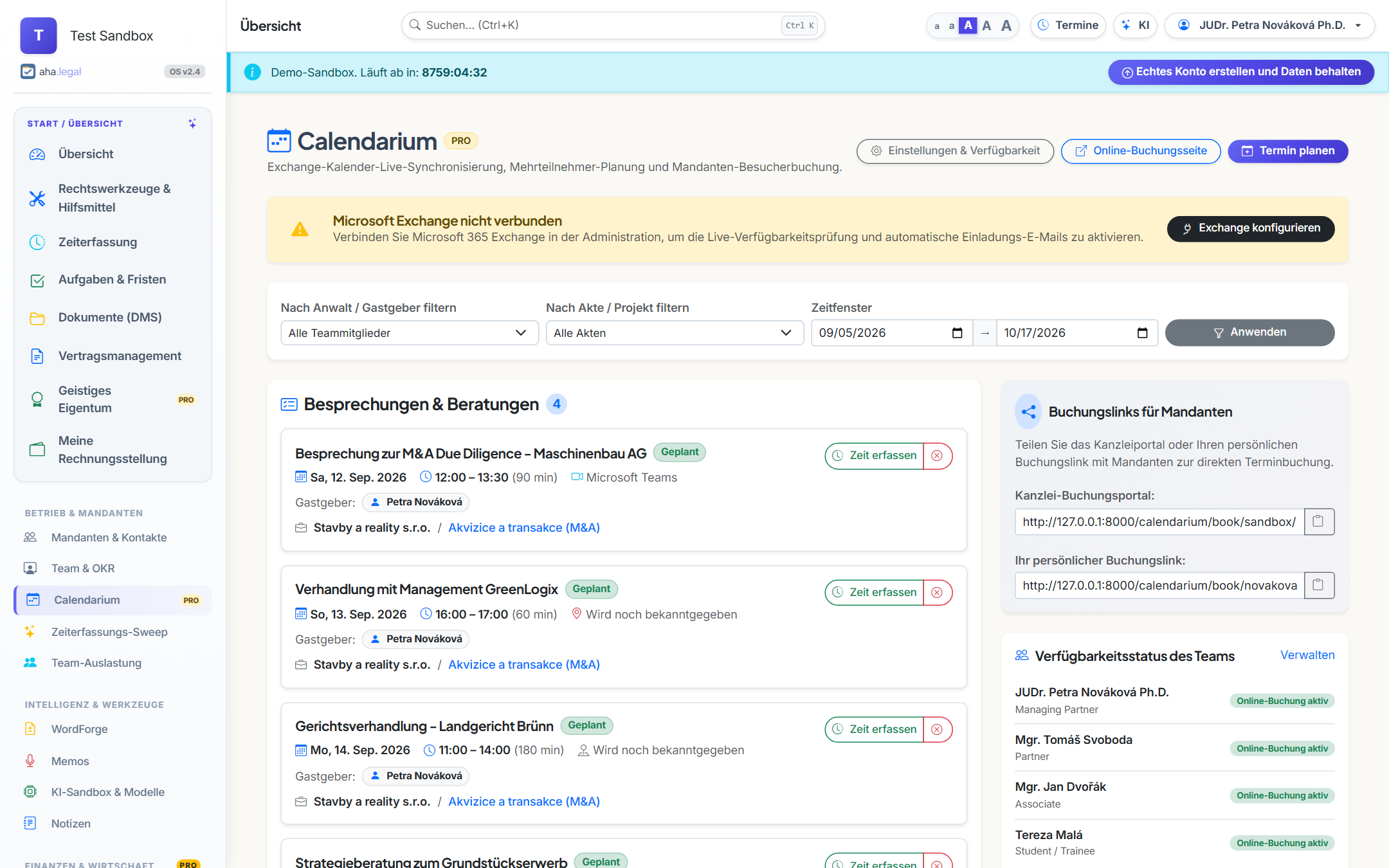Click the persönlicher Buchungslink URL field

(1159, 585)
